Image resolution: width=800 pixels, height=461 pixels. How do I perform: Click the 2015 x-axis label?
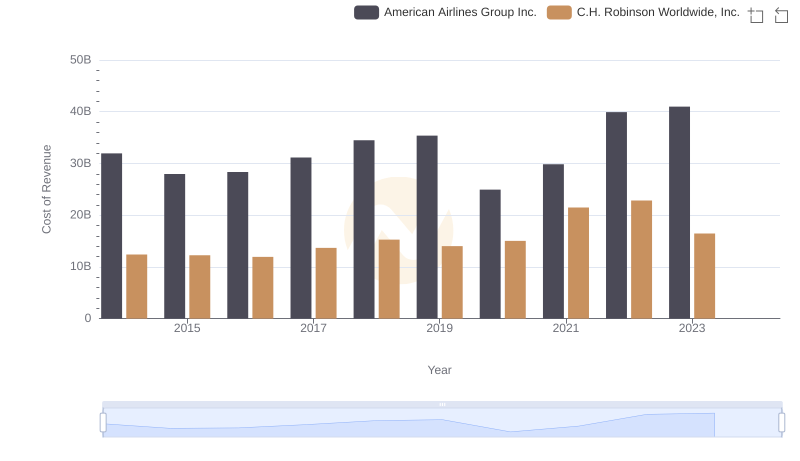click(187, 328)
